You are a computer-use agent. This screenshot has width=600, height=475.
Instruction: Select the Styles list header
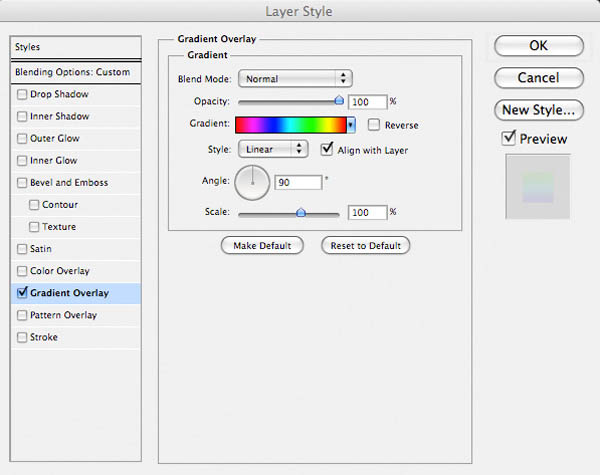[x=76, y=47]
